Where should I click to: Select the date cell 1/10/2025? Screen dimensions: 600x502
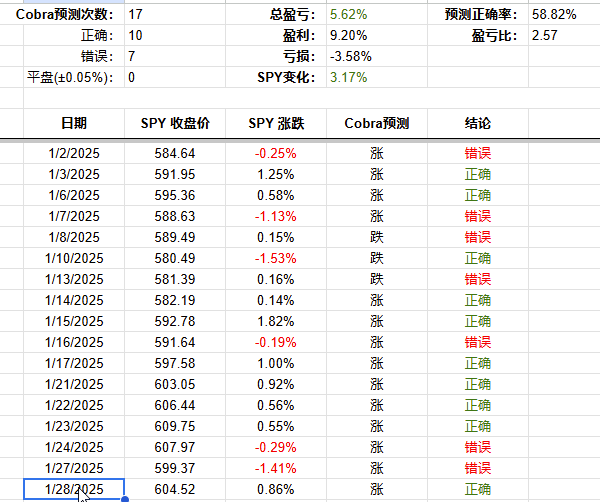[x=74, y=259]
